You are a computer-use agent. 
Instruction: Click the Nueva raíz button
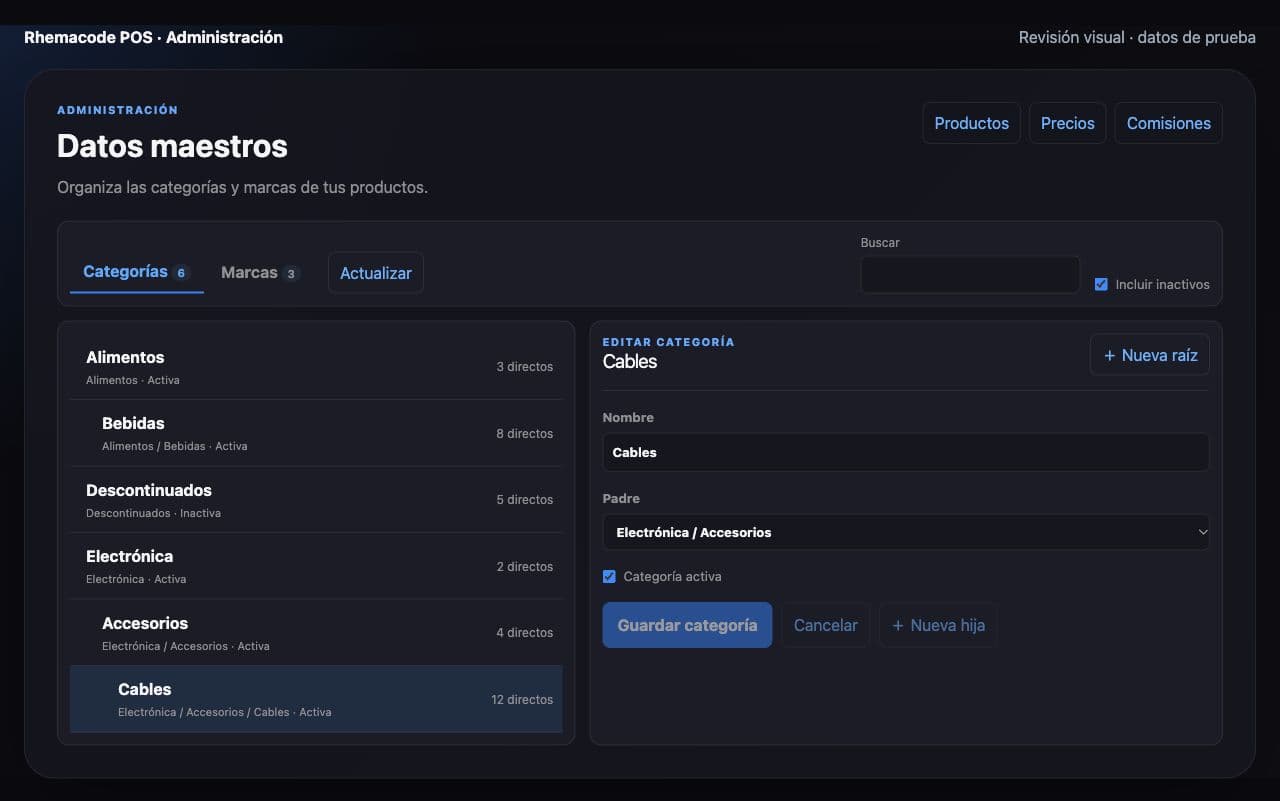(1150, 355)
